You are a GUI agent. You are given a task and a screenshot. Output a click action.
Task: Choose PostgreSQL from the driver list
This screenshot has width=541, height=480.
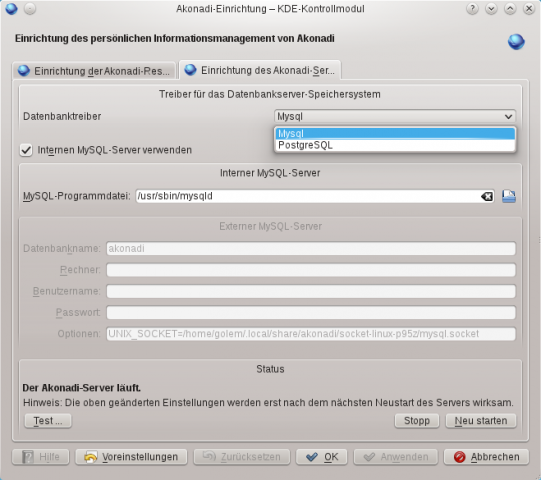click(395, 145)
